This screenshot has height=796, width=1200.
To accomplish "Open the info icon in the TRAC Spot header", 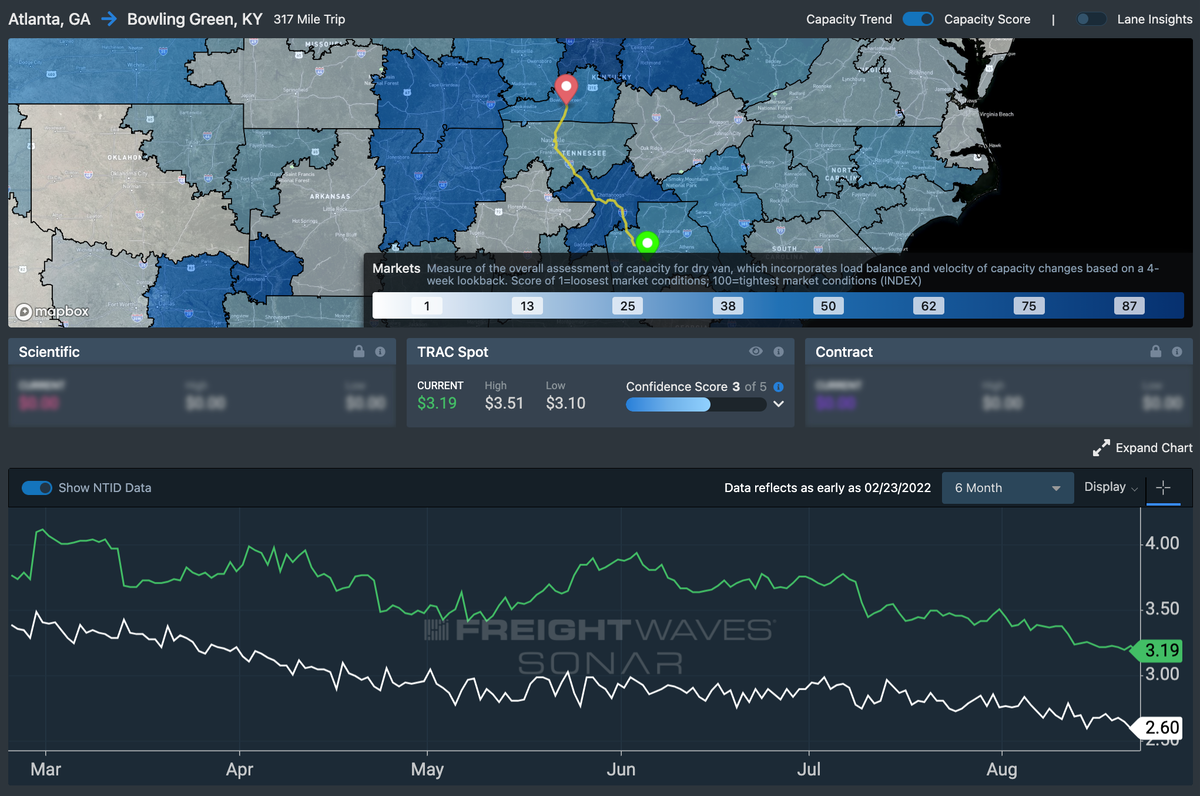I will (x=778, y=352).
